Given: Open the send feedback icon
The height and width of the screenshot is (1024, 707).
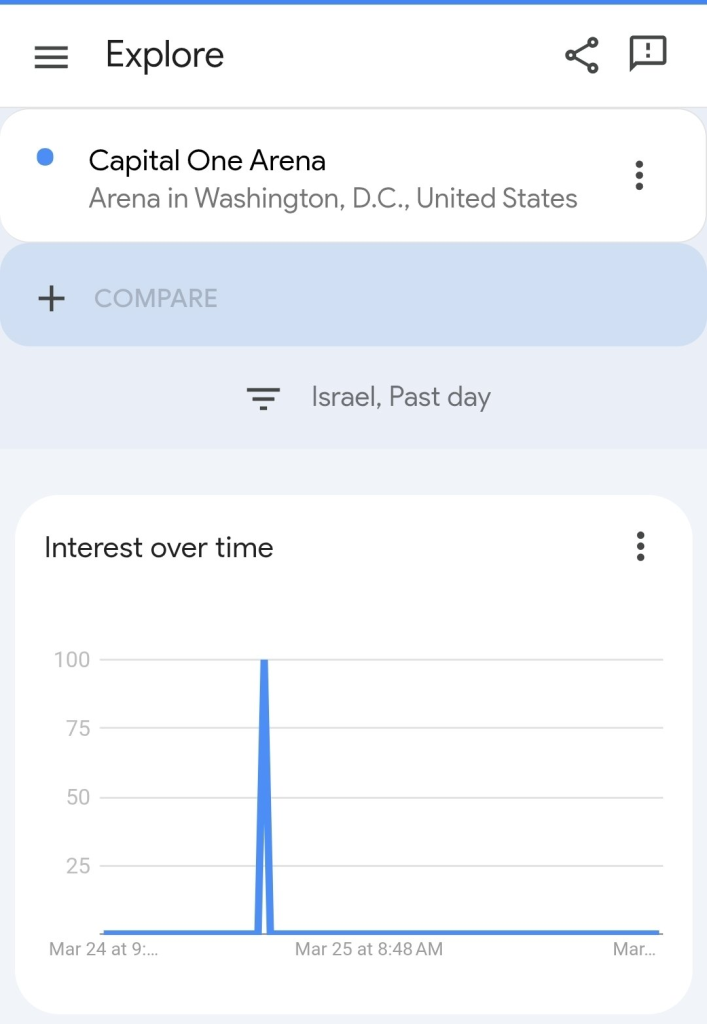Looking at the screenshot, I should (647, 54).
